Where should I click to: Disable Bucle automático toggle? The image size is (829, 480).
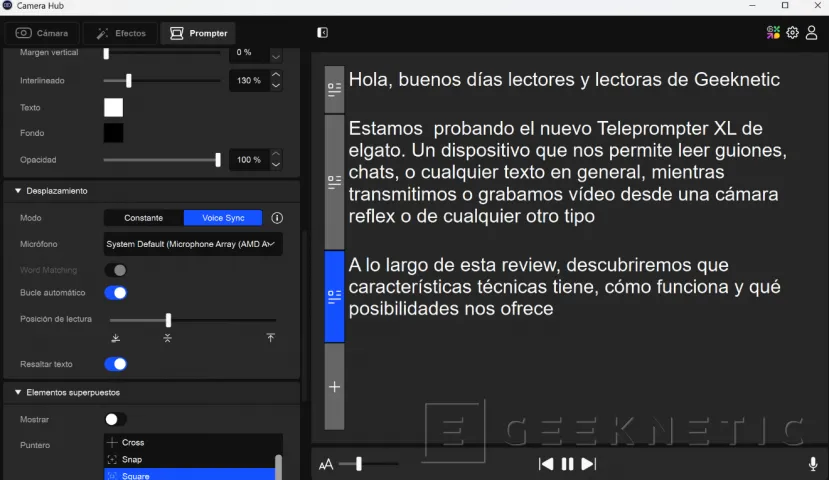[116, 293]
